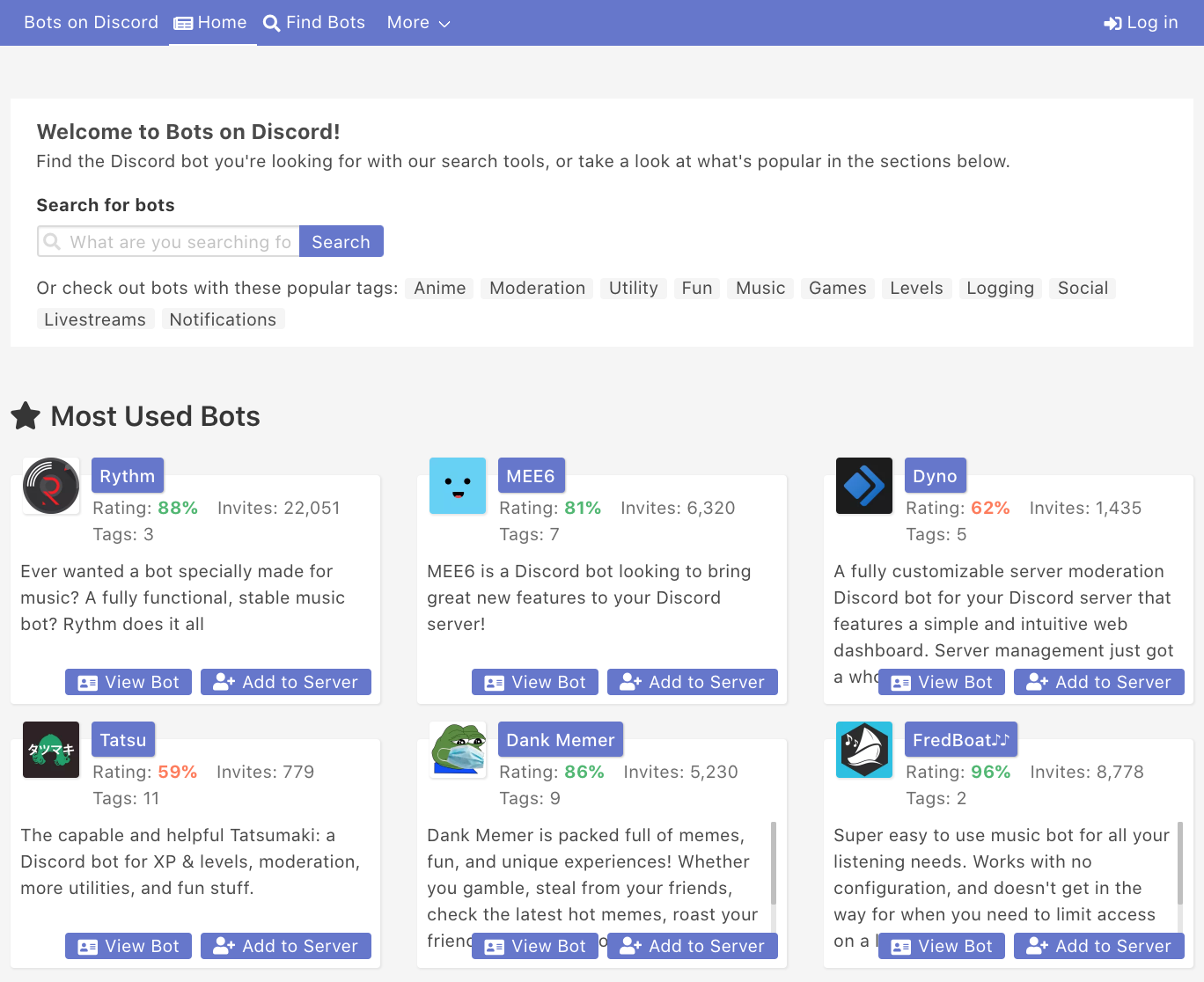1204x982 pixels.
Task: Click Add to Server for Tatsu
Action: (x=286, y=946)
